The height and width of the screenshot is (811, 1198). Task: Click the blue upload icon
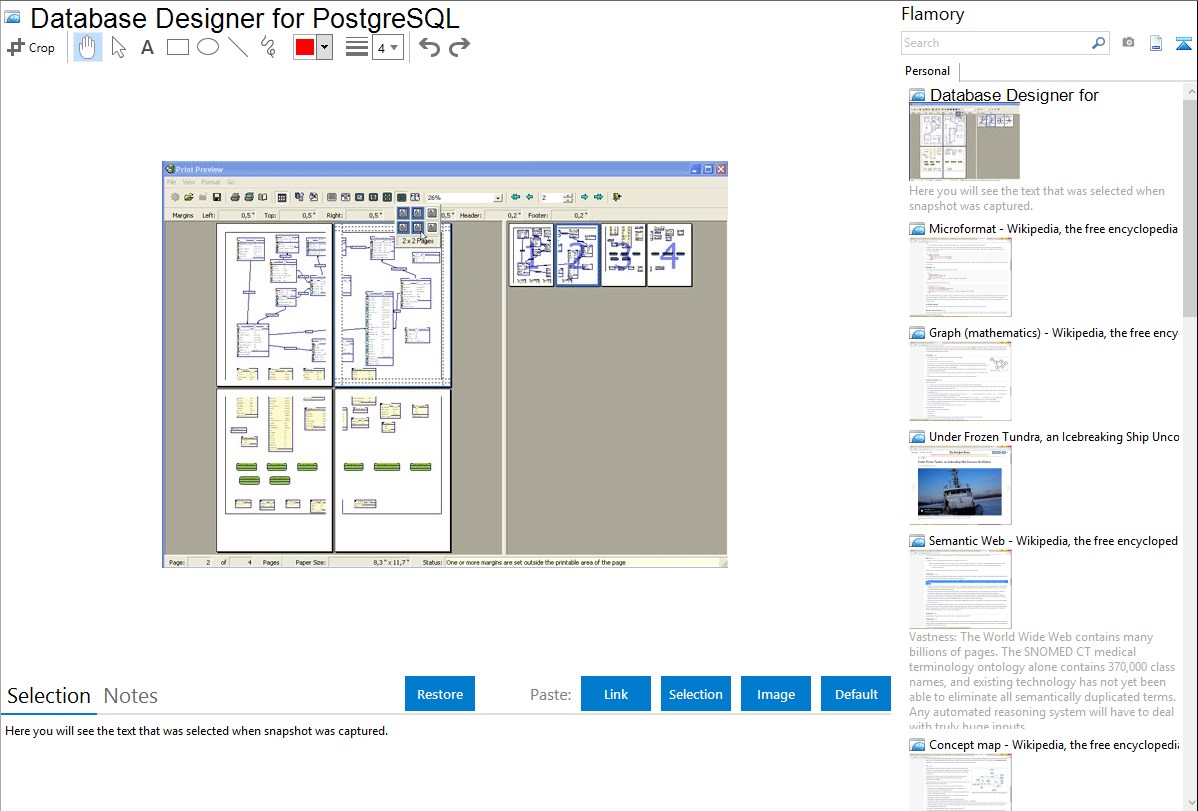(x=1183, y=43)
